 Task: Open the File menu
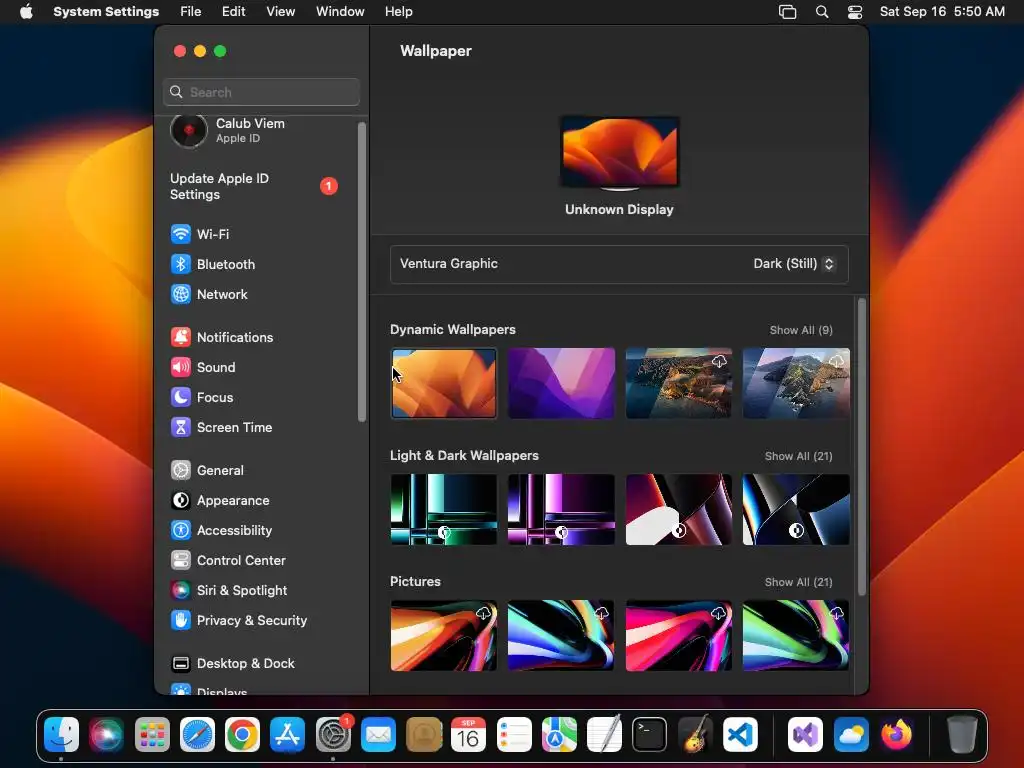pos(191,12)
